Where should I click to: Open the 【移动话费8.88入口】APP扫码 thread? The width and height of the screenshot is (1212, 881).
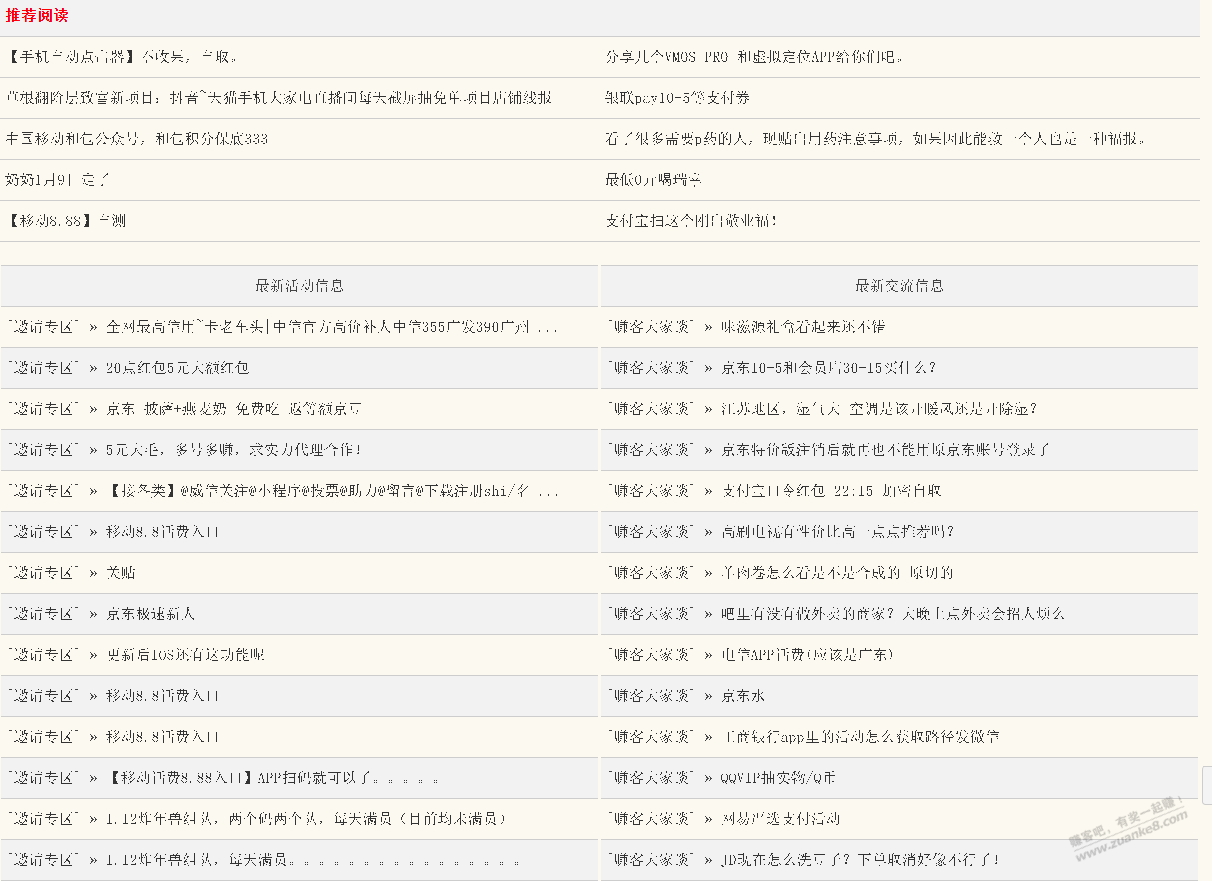pos(272,778)
